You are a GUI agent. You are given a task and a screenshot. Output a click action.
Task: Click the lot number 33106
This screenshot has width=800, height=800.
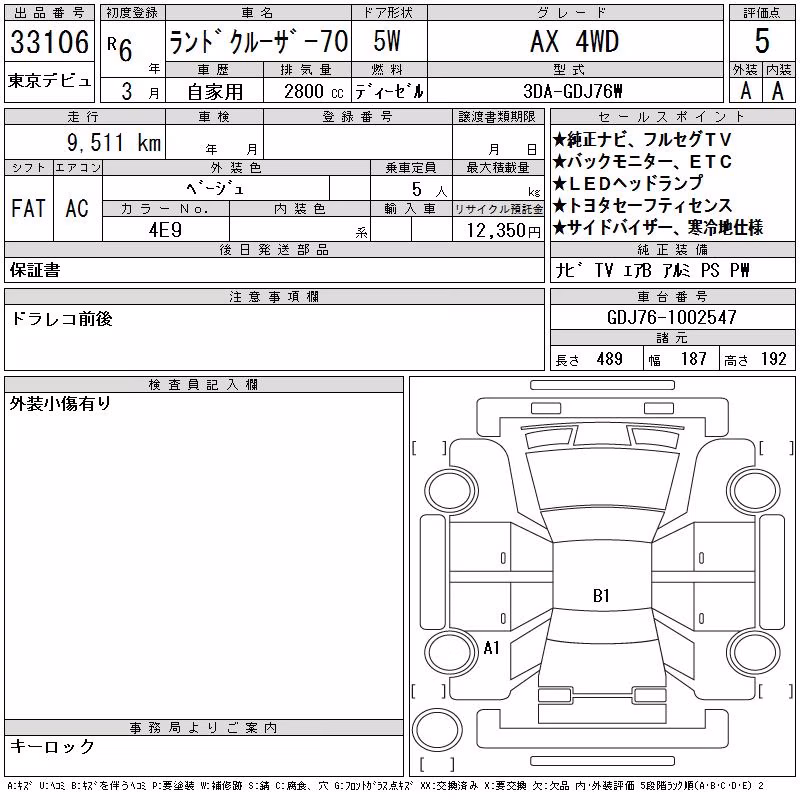pyautogui.click(x=49, y=42)
